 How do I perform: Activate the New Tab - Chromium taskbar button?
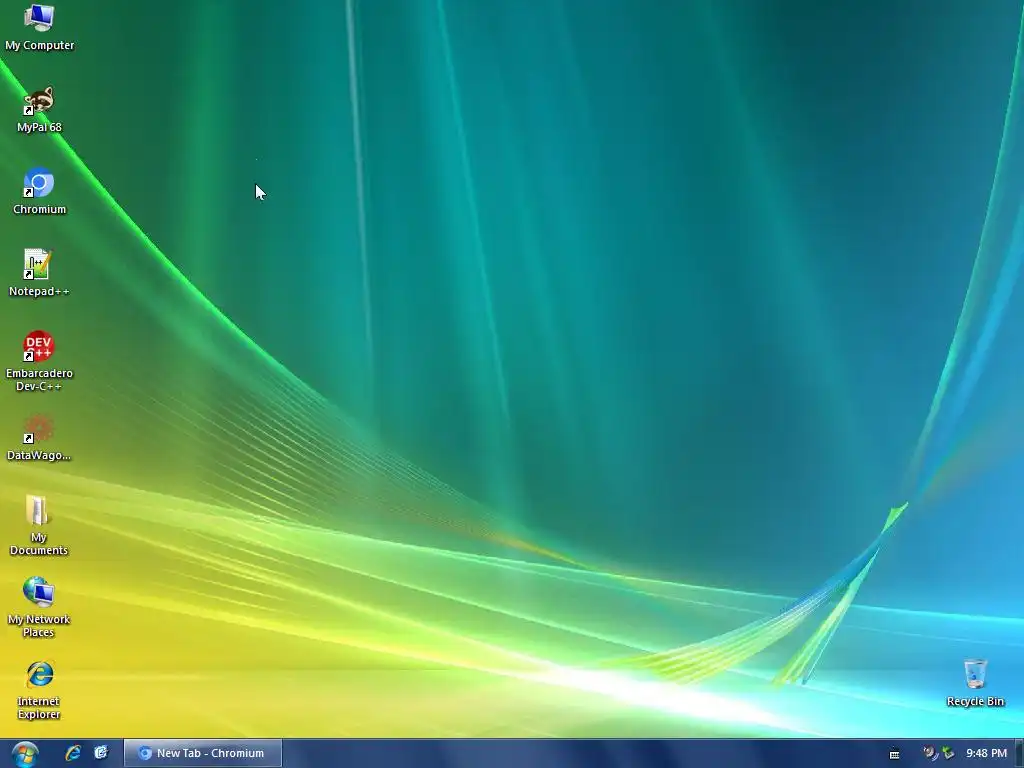coord(202,753)
